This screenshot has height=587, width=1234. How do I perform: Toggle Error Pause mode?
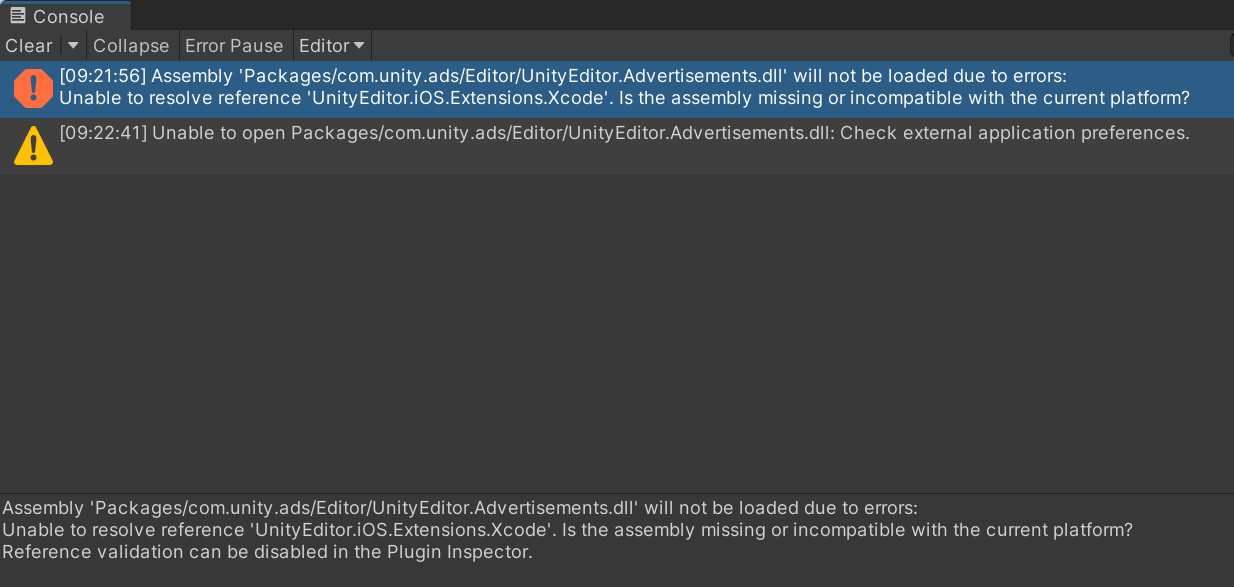(234, 46)
